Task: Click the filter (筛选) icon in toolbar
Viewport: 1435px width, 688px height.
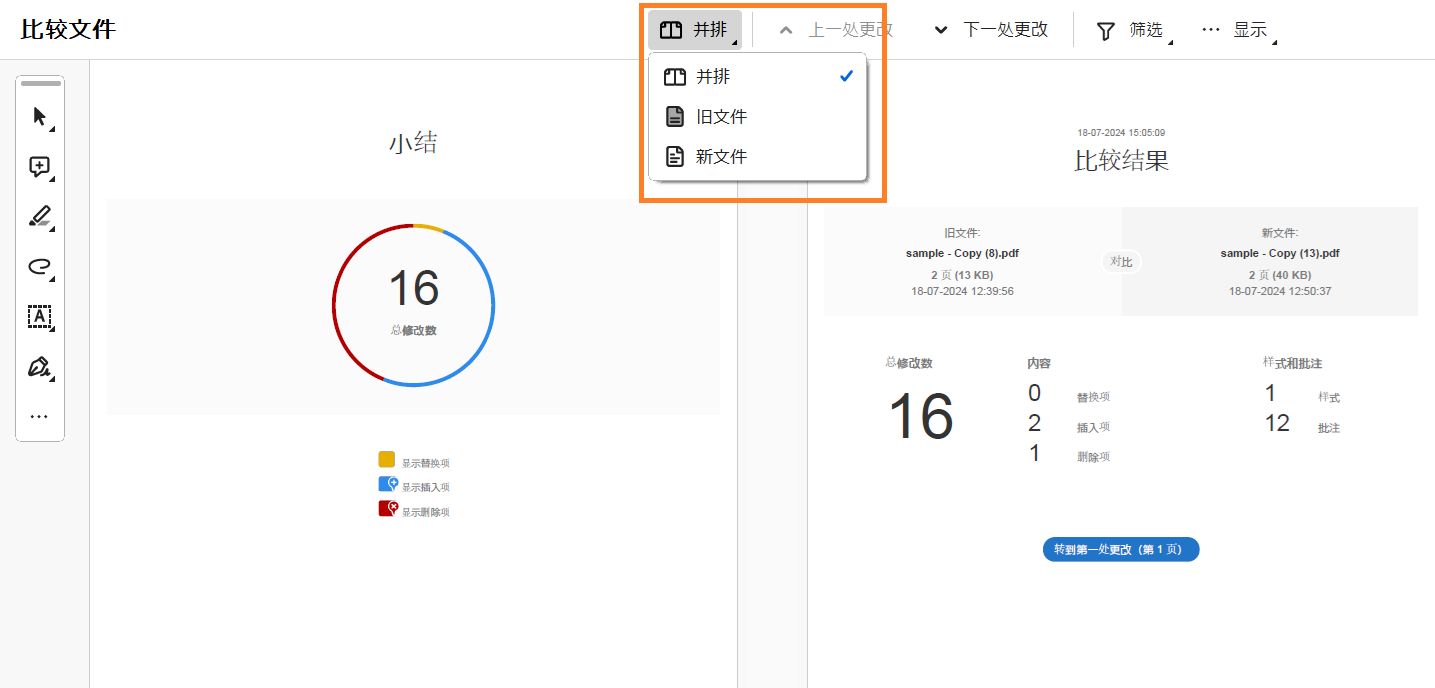Action: click(1104, 30)
